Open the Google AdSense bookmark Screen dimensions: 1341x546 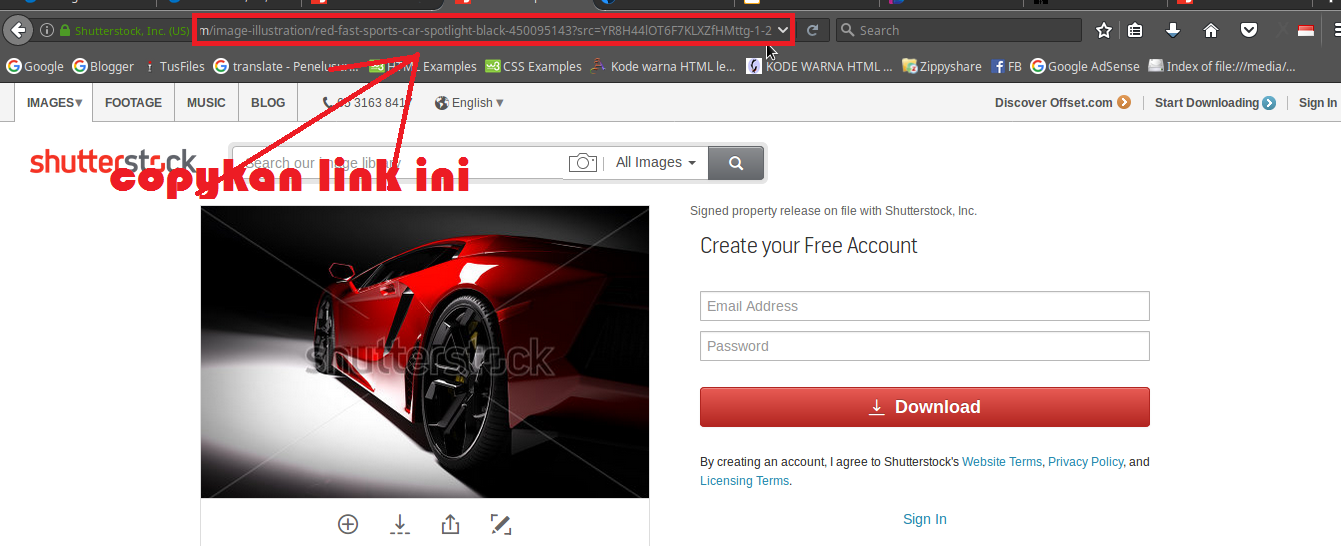coord(1086,66)
